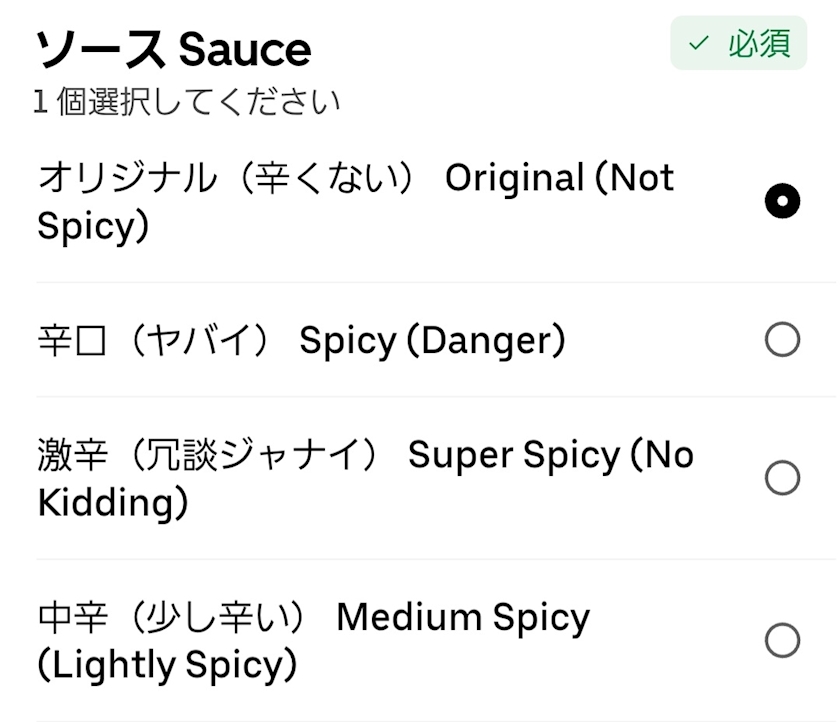840x722 pixels.
Task: Pick the Super Spicy (No Kidding) radio button
Action: click(x=782, y=478)
